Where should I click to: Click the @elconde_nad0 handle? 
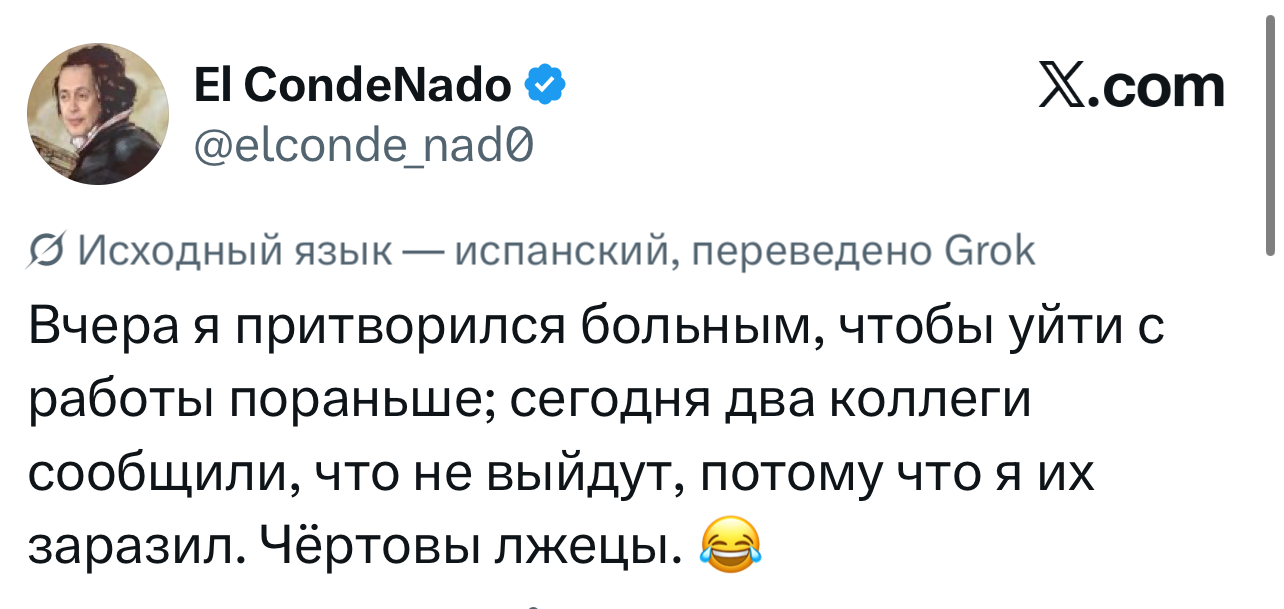click(364, 148)
